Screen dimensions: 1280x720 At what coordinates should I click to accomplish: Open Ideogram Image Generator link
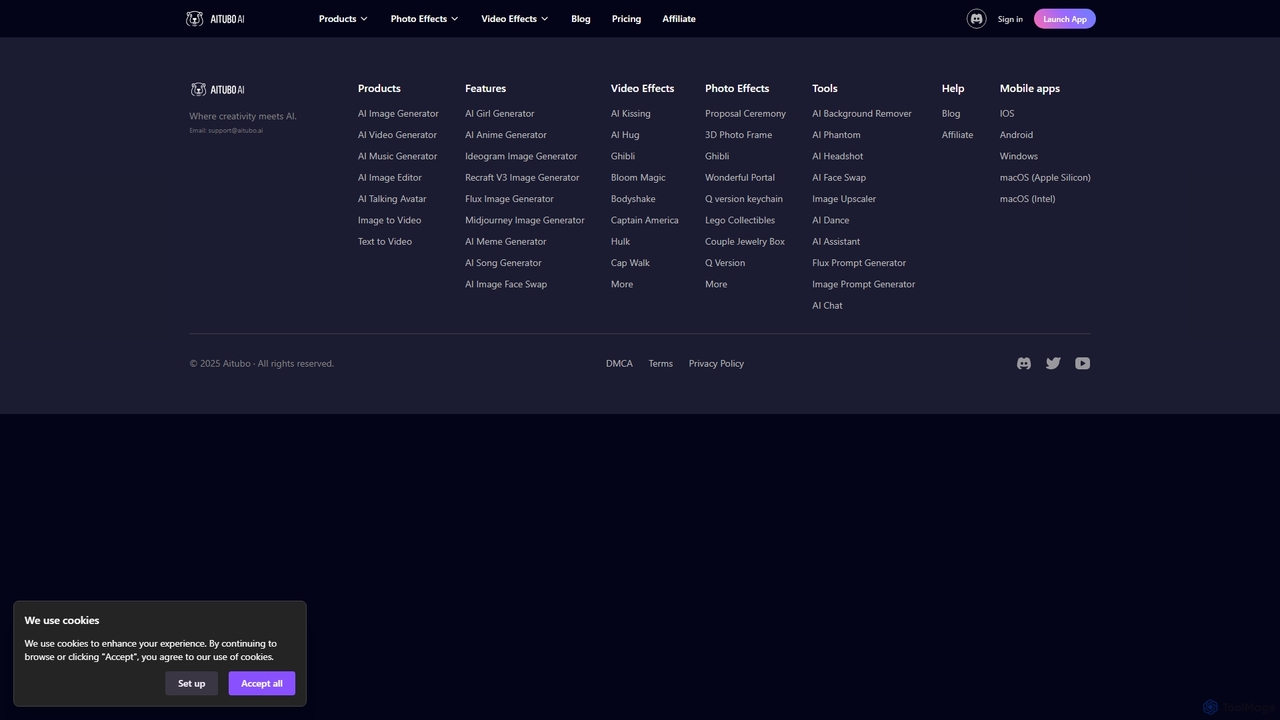521,156
